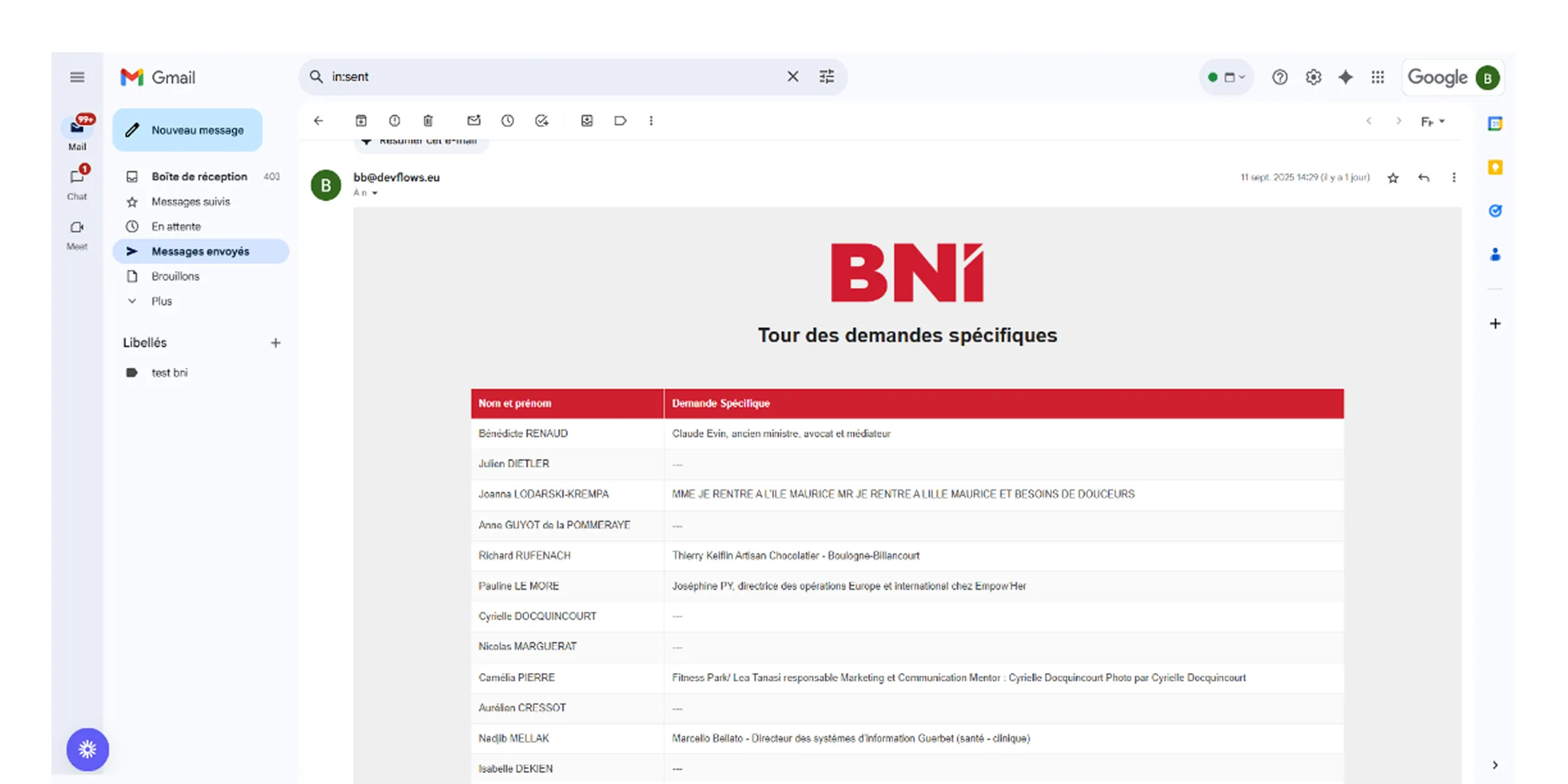The image size is (1568, 784).
Task: Star the email from bb@devflows.eu
Action: coord(1393,177)
